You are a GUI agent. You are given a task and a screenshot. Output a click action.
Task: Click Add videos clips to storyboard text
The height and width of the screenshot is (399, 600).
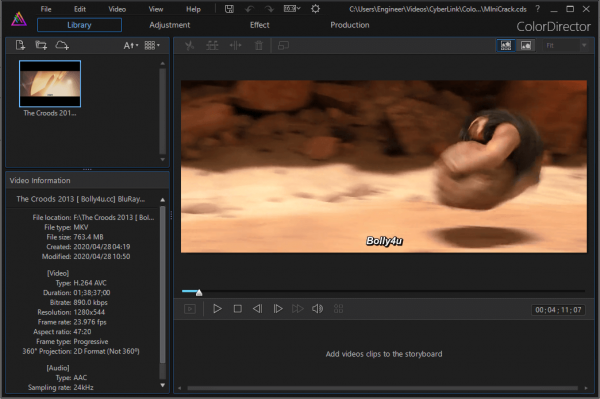tap(384, 354)
